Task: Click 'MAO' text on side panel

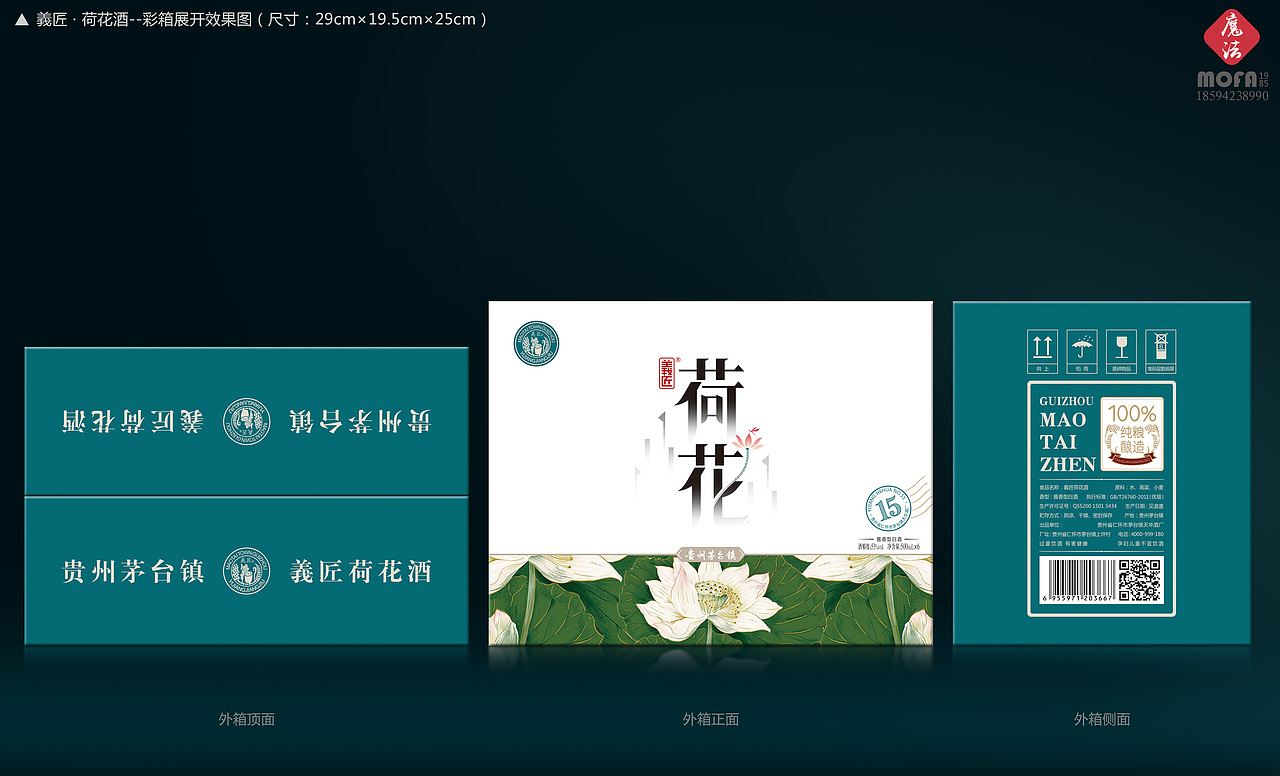Action: click(1062, 421)
